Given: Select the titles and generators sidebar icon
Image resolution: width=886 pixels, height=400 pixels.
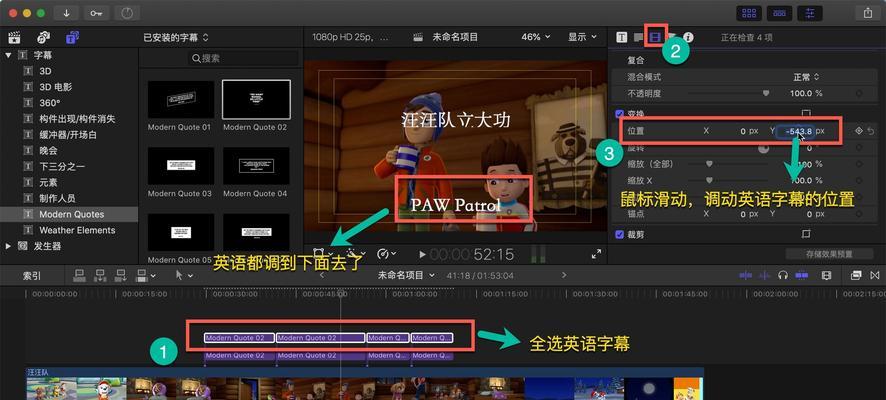Looking at the screenshot, I should tap(73, 37).
